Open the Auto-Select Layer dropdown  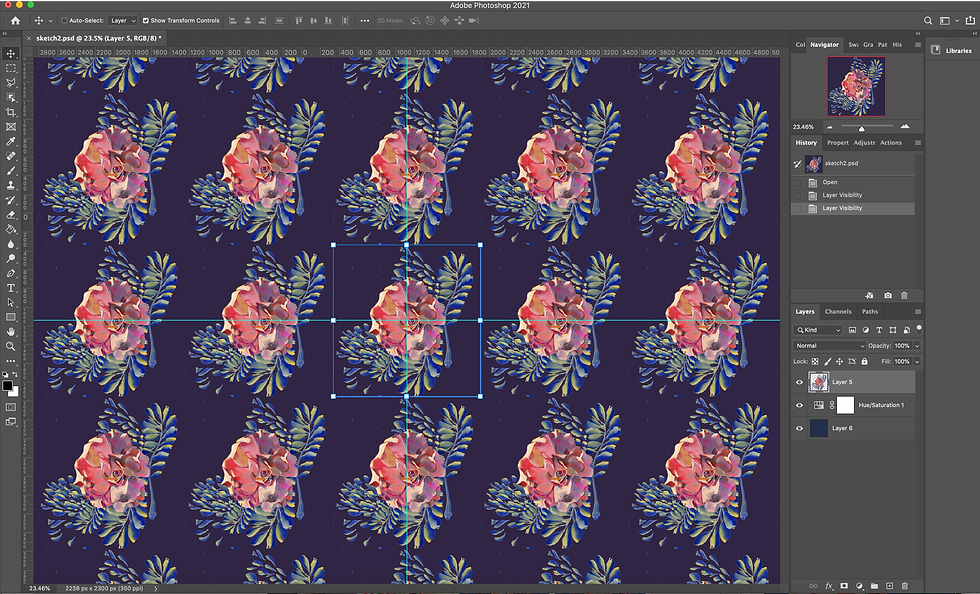pos(122,21)
